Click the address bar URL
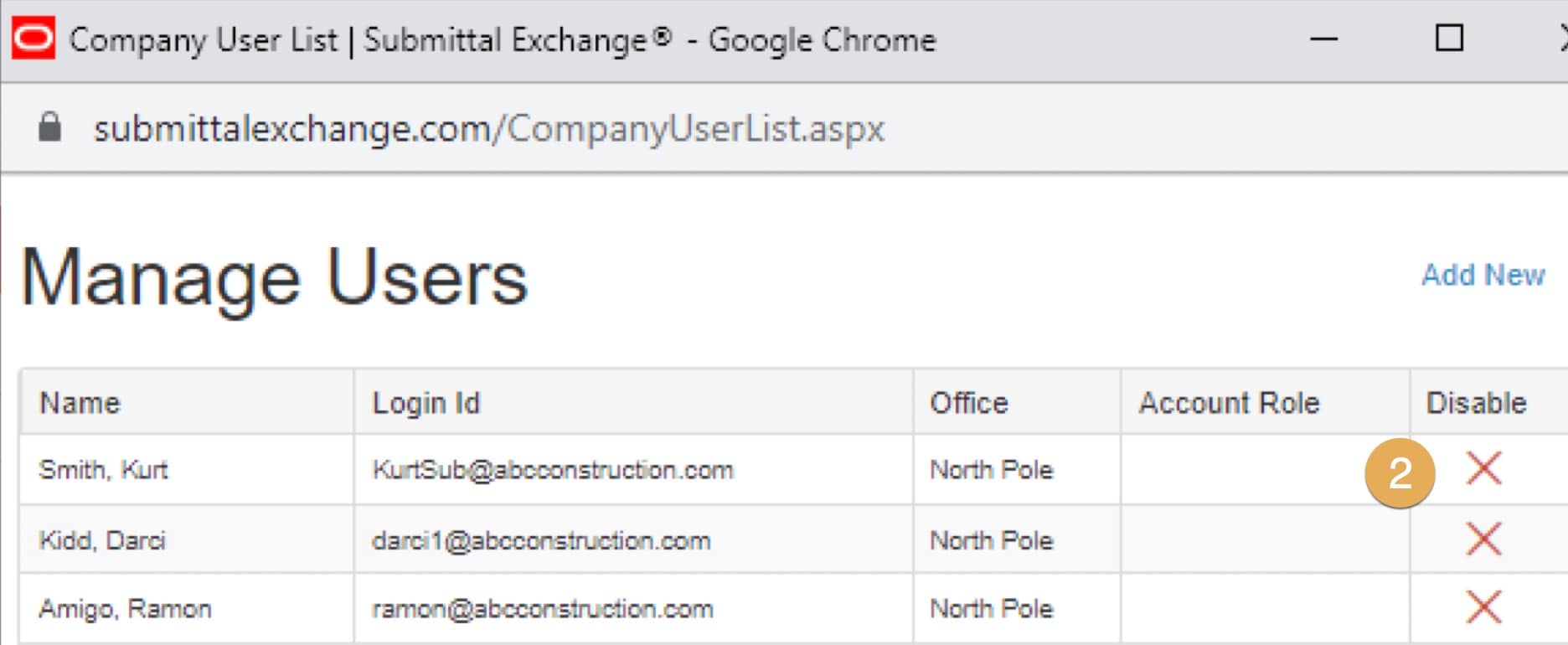The image size is (1568, 645). click(x=488, y=129)
